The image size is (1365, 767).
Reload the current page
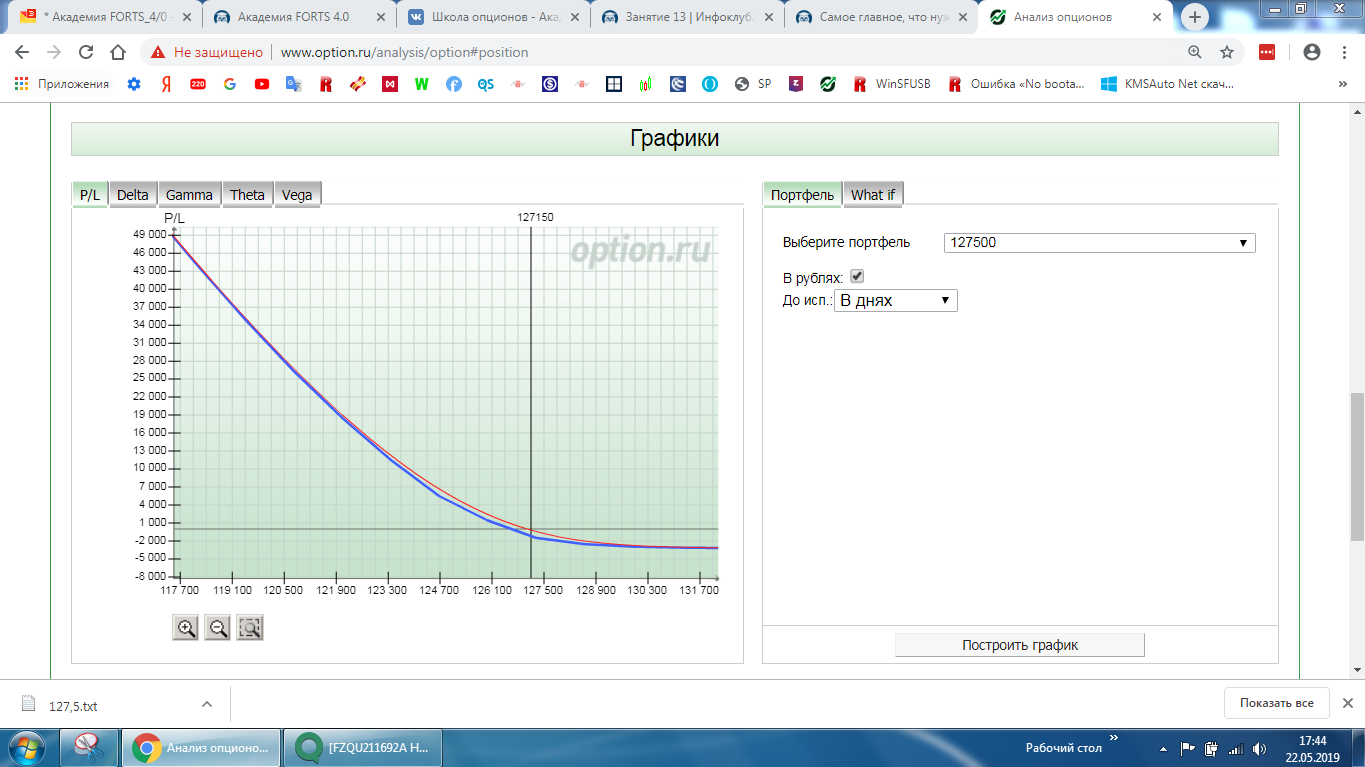[x=86, y=52]
